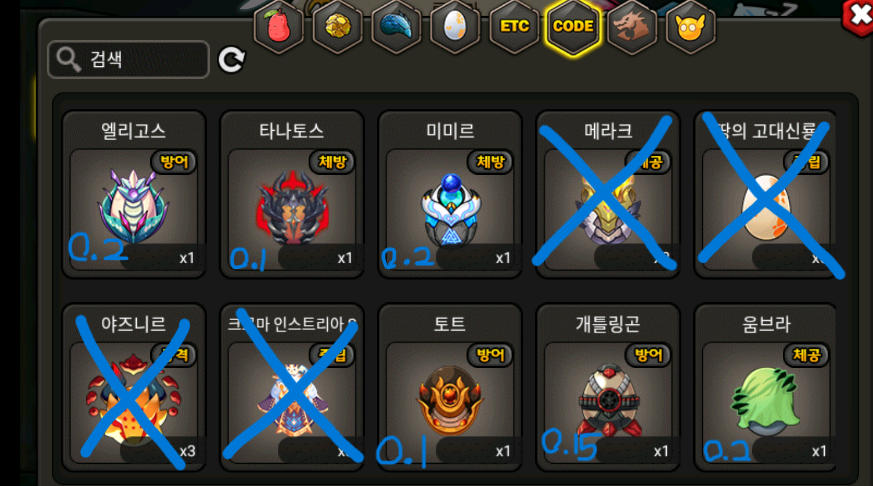Select the crossed-out 메라크 egg

(x=608, y=194)
